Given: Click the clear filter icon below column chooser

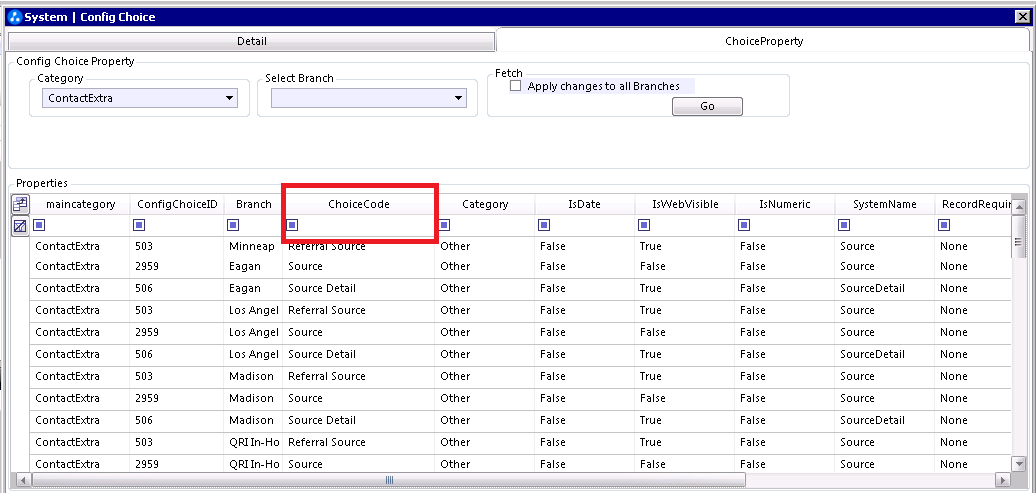Looking at the screenshot, I should 20,226.
